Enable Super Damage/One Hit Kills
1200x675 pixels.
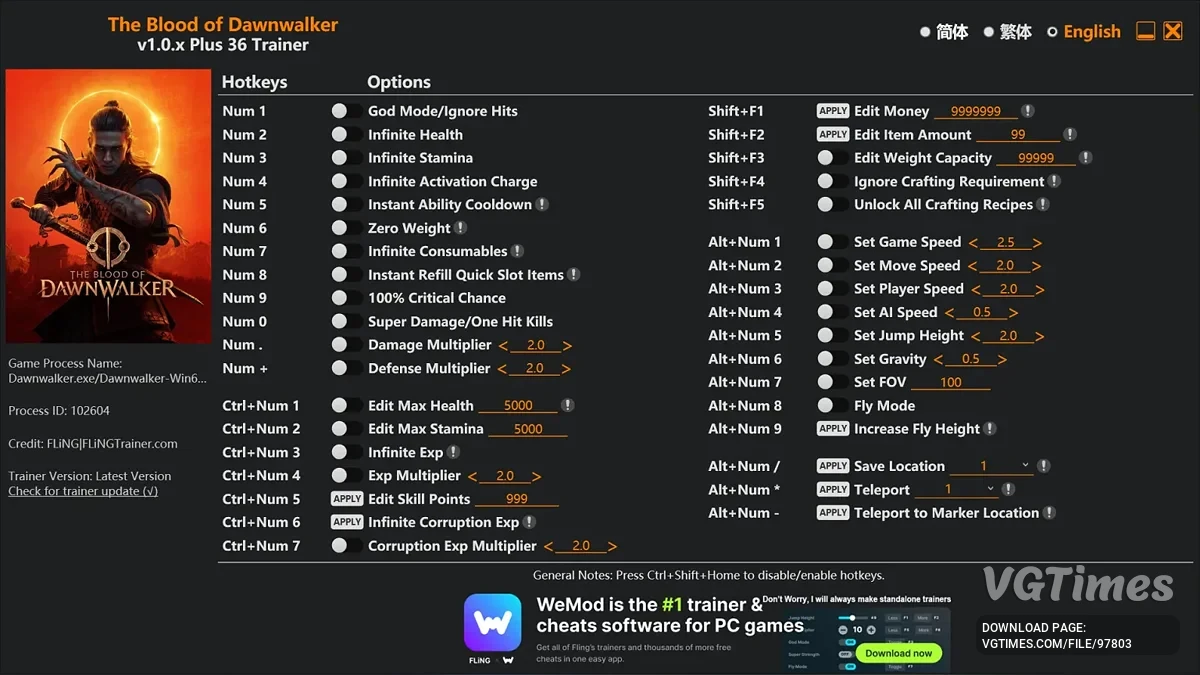coord(347,321)
